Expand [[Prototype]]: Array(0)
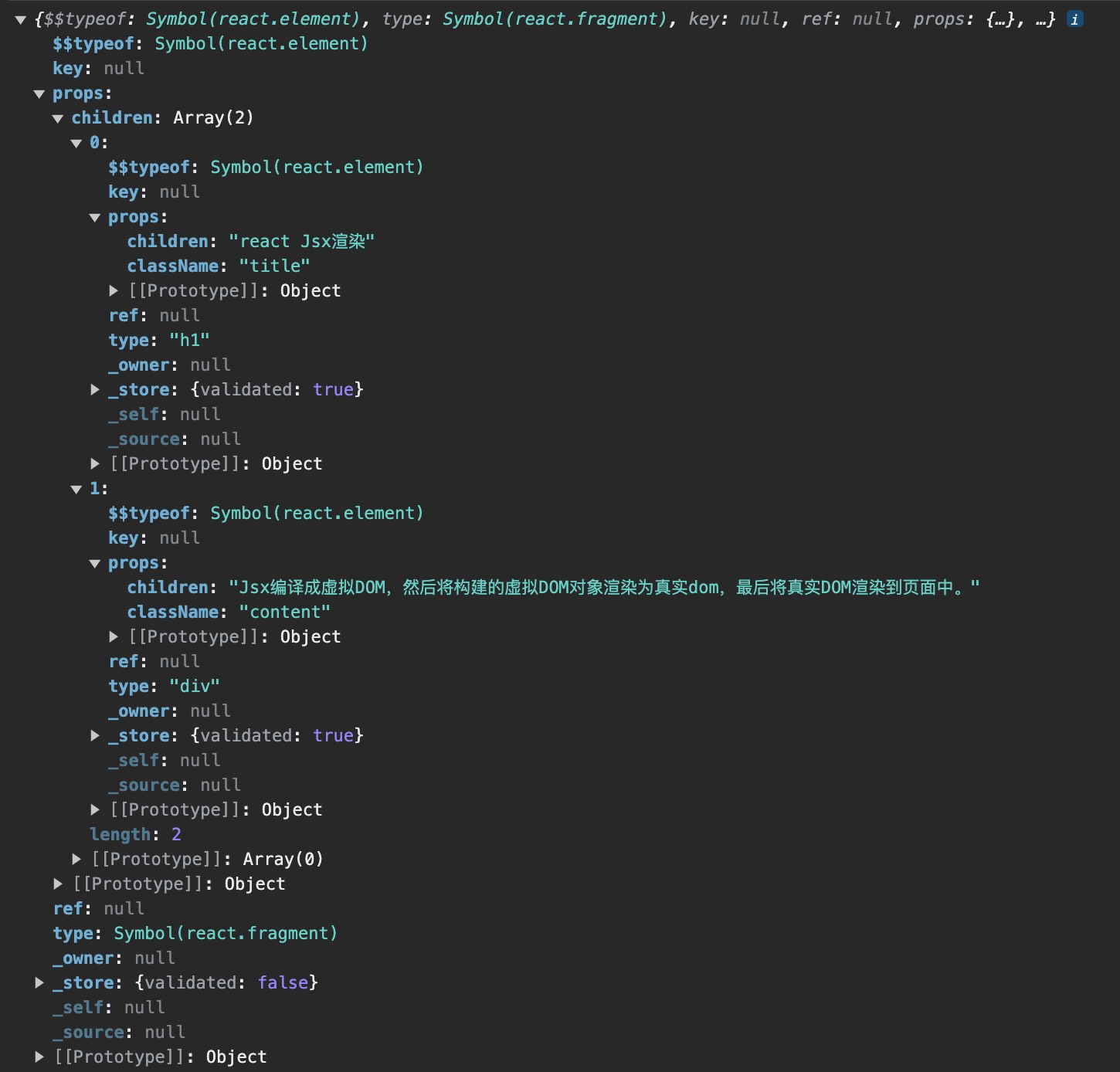 pyautogui.click(x=76, y=859)
